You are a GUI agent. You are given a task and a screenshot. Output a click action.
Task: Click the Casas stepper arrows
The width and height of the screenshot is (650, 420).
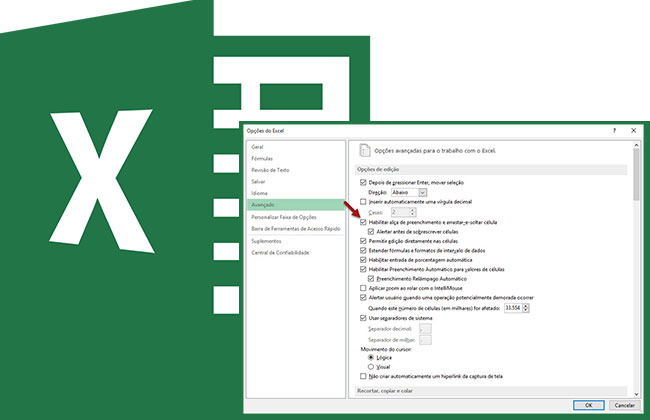(412, 212)
